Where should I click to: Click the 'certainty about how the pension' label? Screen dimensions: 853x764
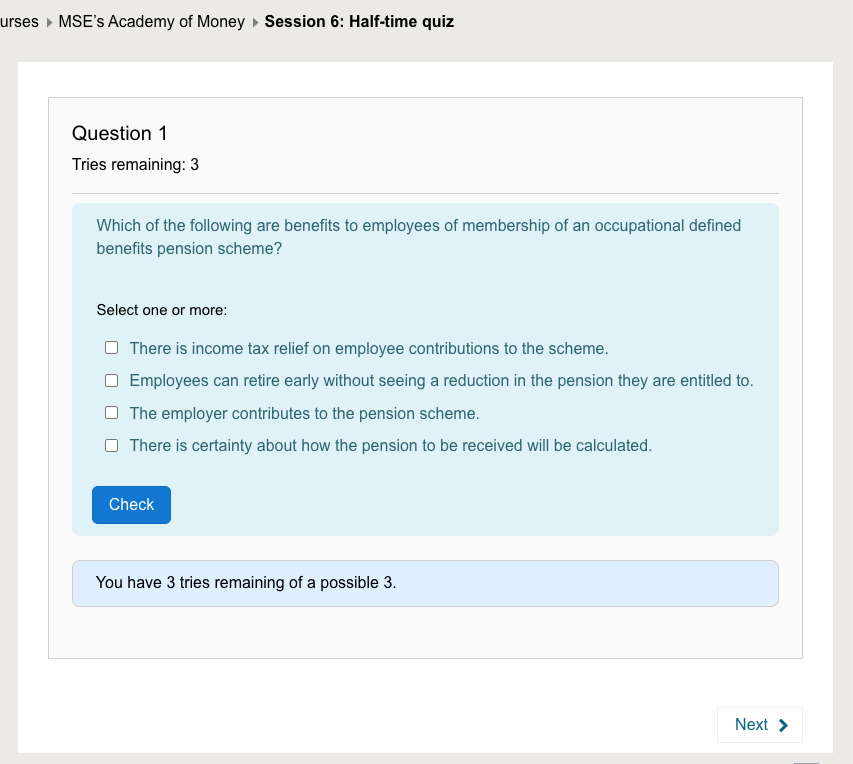coord(391,446)
